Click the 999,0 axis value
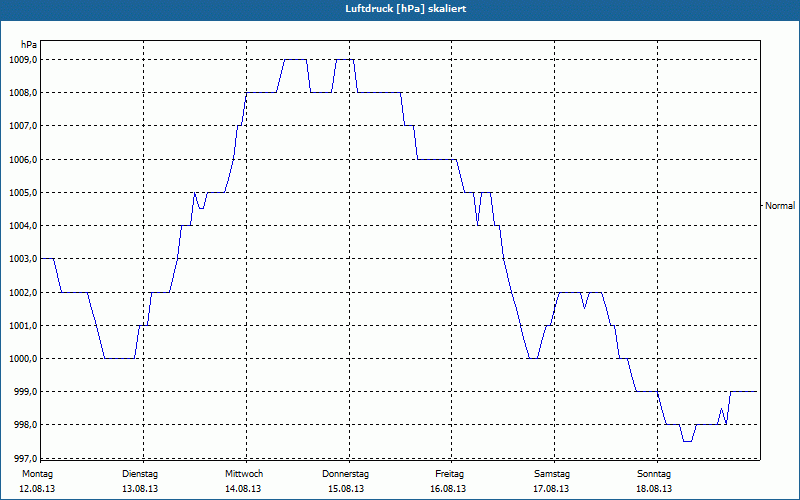Image resolution: width=800 pixels, height=500 pixels. click(x=25, y=391)
